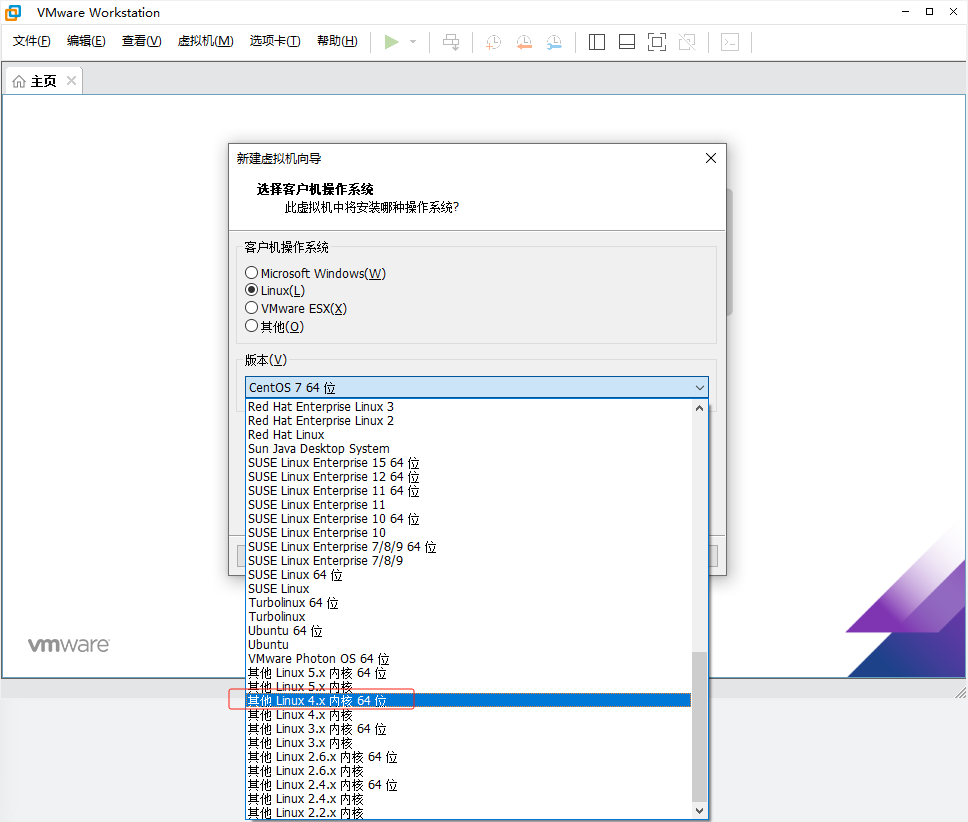Viewport: 968px width, 822px height.
Task: Select Microsoft Windows(W) radio button
Action: 251,273
